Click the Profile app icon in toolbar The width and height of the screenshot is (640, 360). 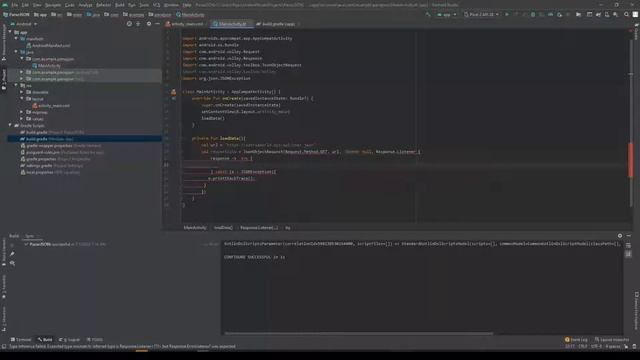(x=551, y=15)
